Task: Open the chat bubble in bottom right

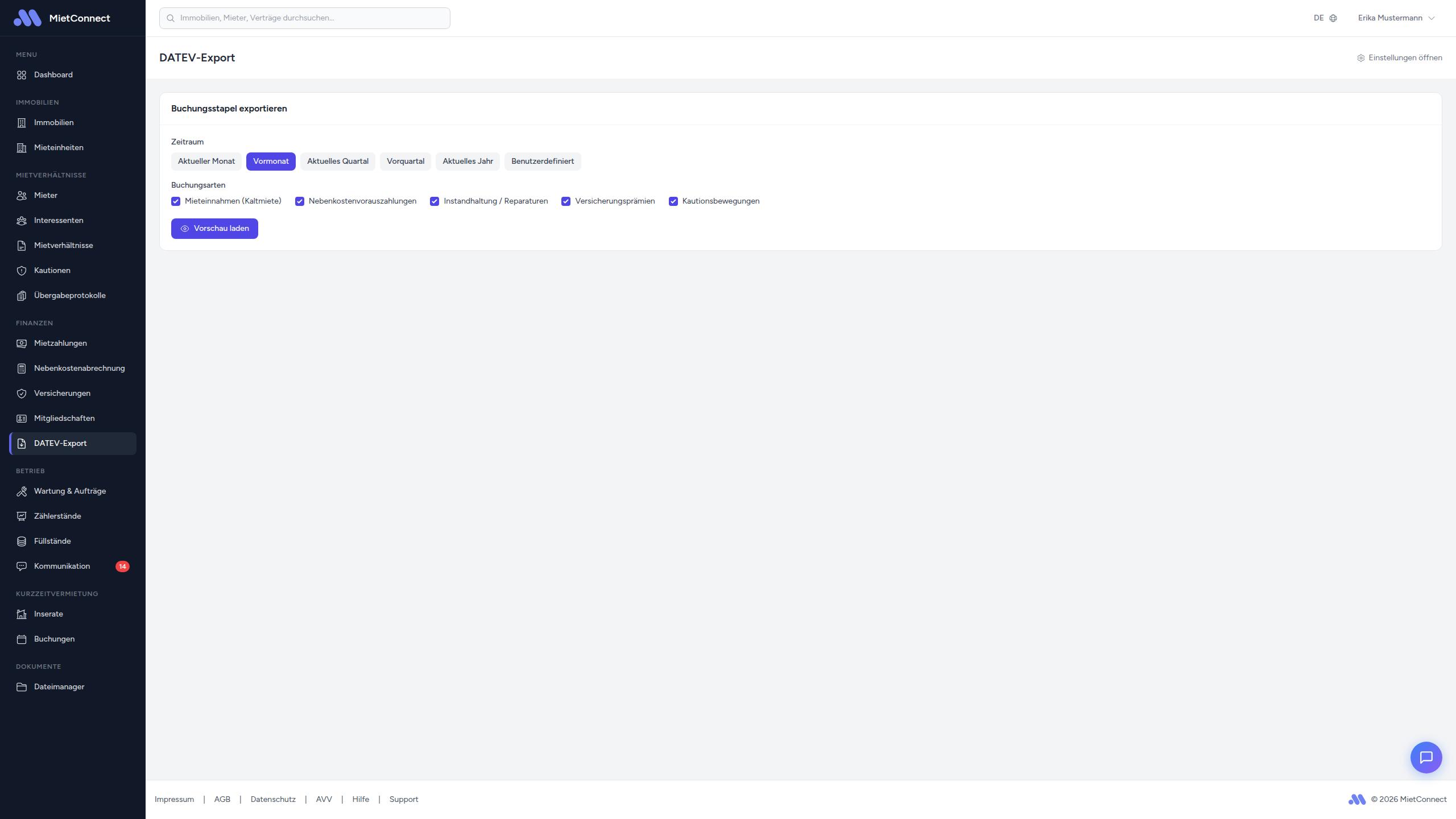Action: click(x=1426, y=757)
